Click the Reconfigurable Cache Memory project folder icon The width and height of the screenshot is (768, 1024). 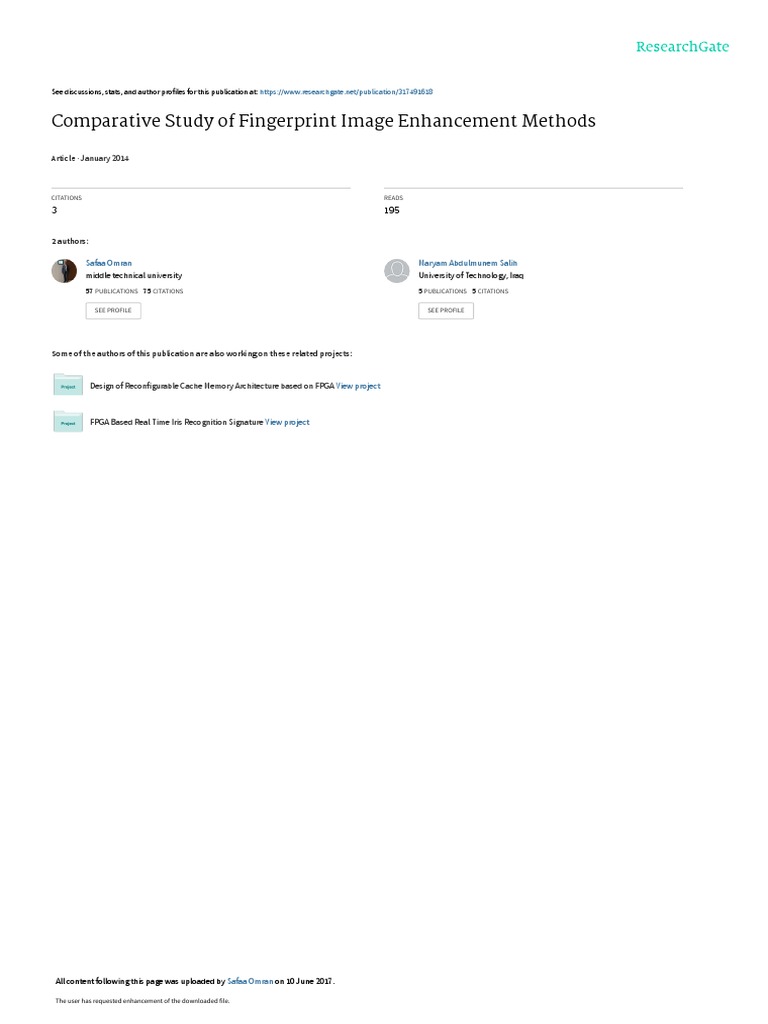(x=68, y=385)
